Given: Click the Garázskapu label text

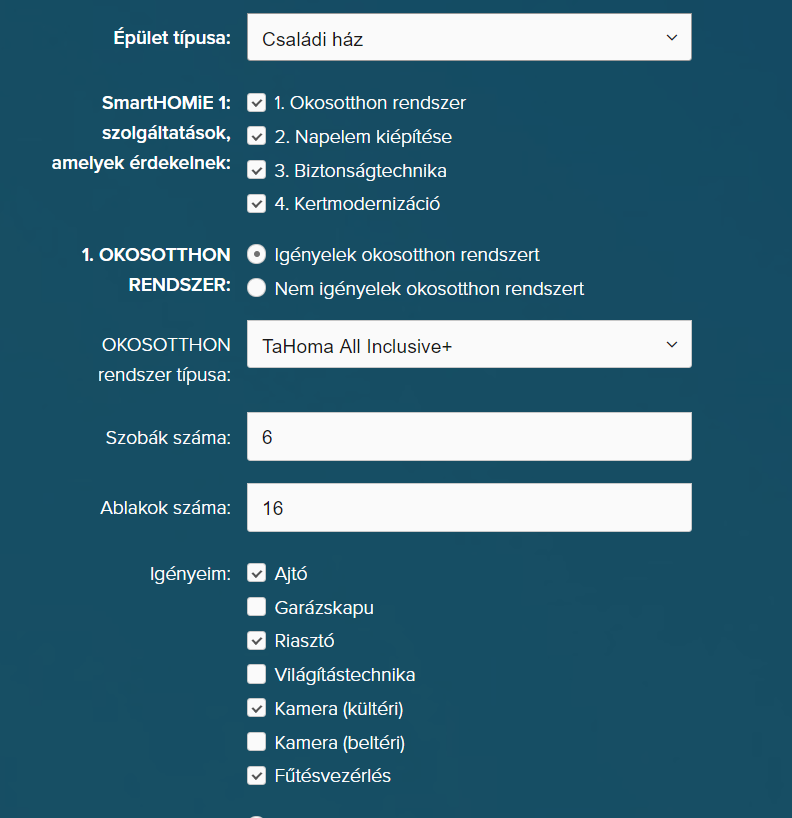Looking at the screenshot, I should click(x=324, y=607).
